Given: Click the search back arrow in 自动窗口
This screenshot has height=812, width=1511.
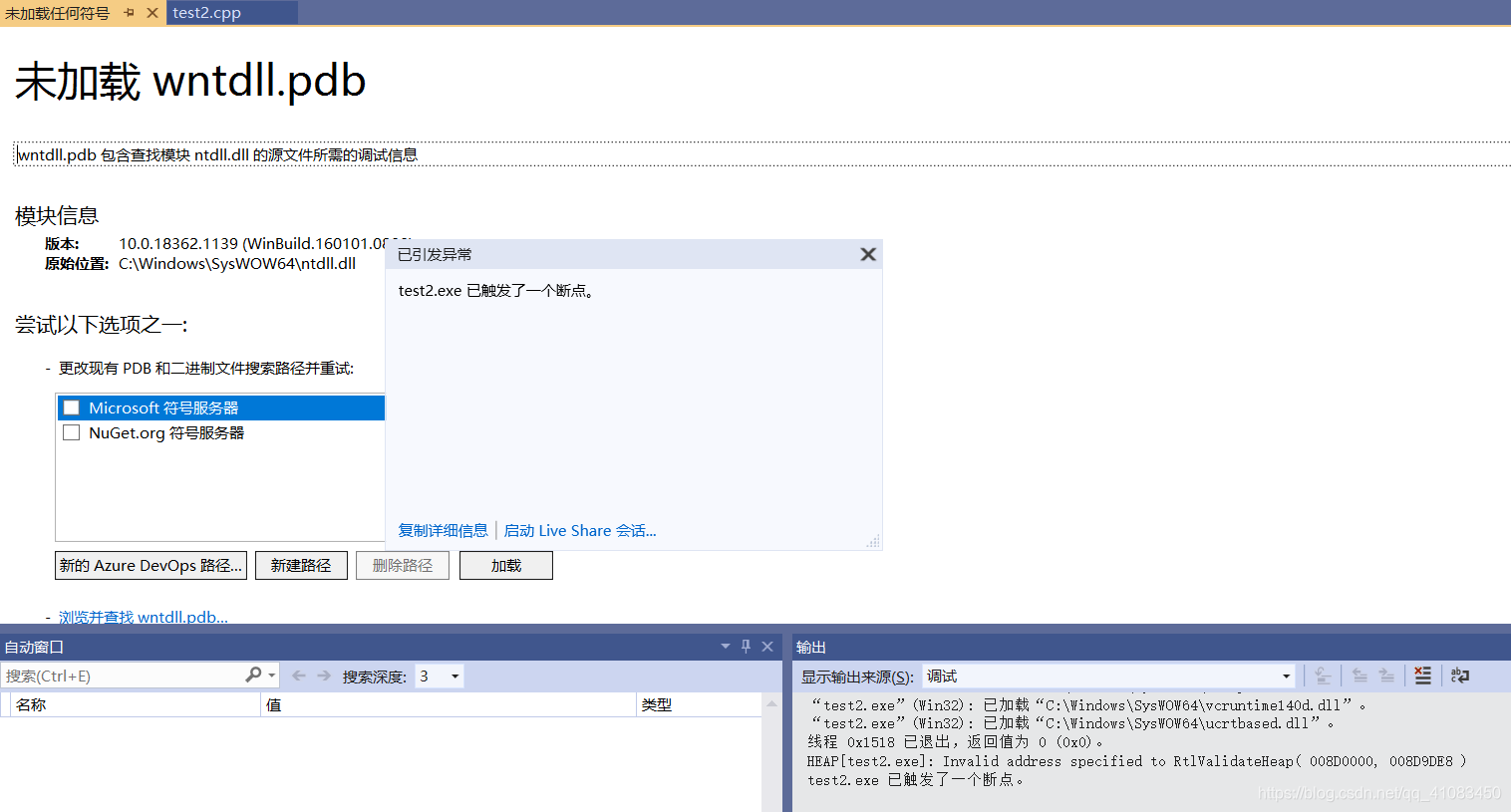Looking at the screenshot, I should pyautogui.click(x=298, y=676).
